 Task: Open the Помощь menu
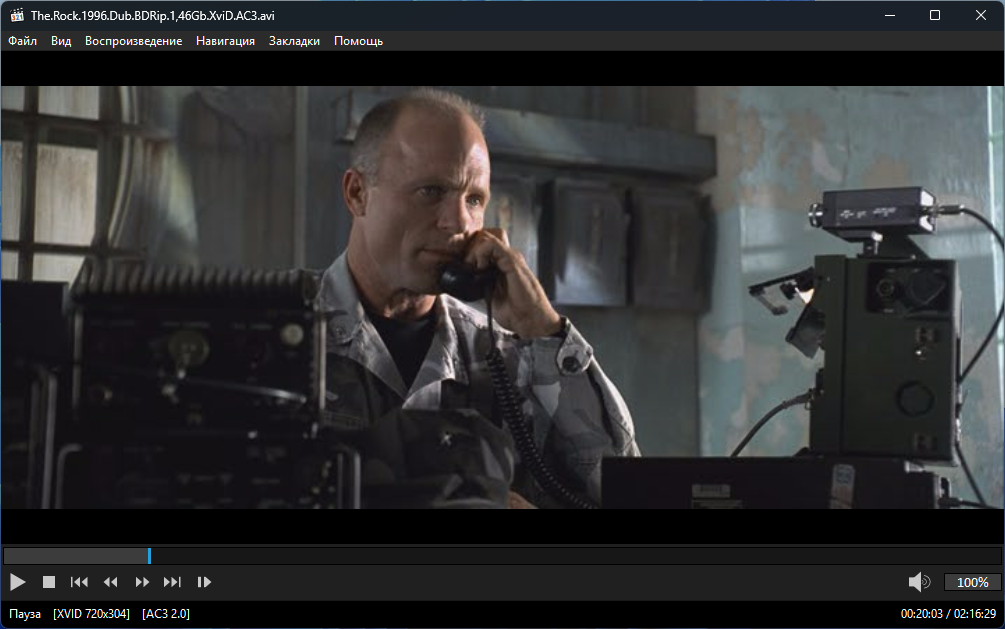tap(358, 41)
